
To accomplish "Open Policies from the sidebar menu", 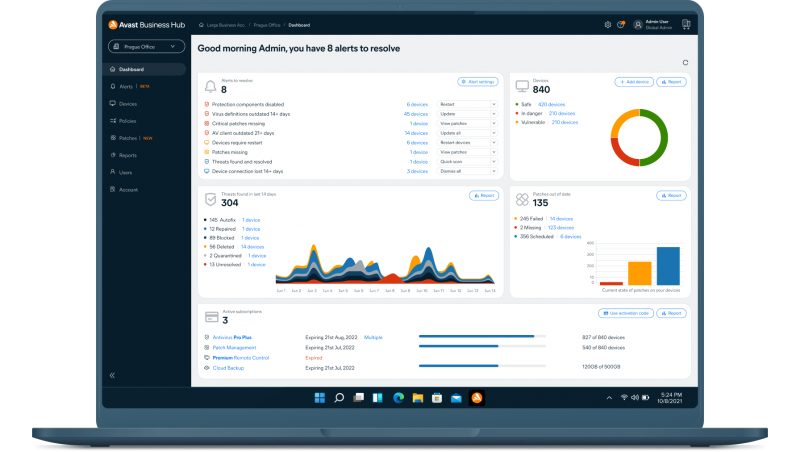I will tap(127, 121).
